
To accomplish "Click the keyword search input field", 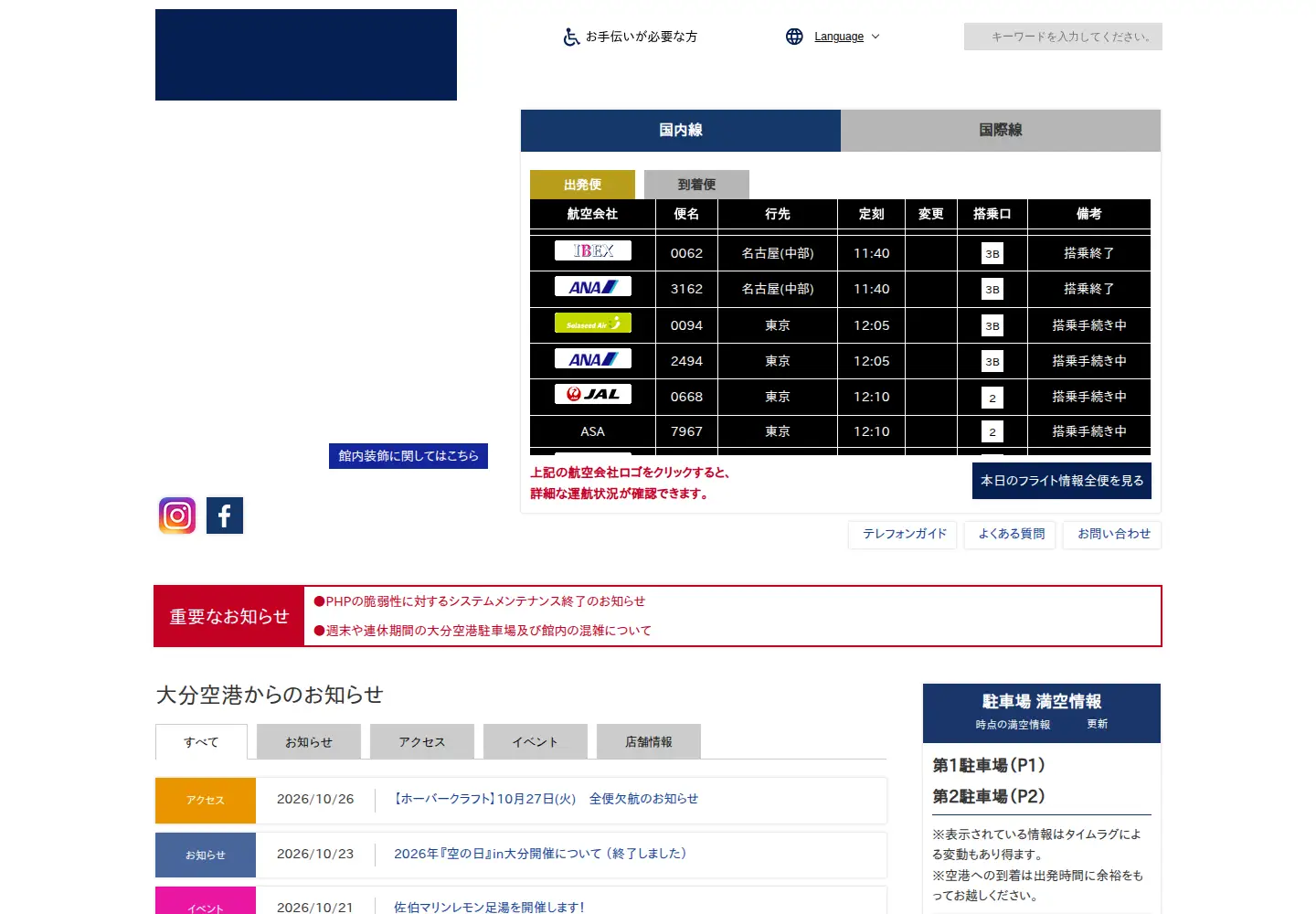I will pos(1063,37).
